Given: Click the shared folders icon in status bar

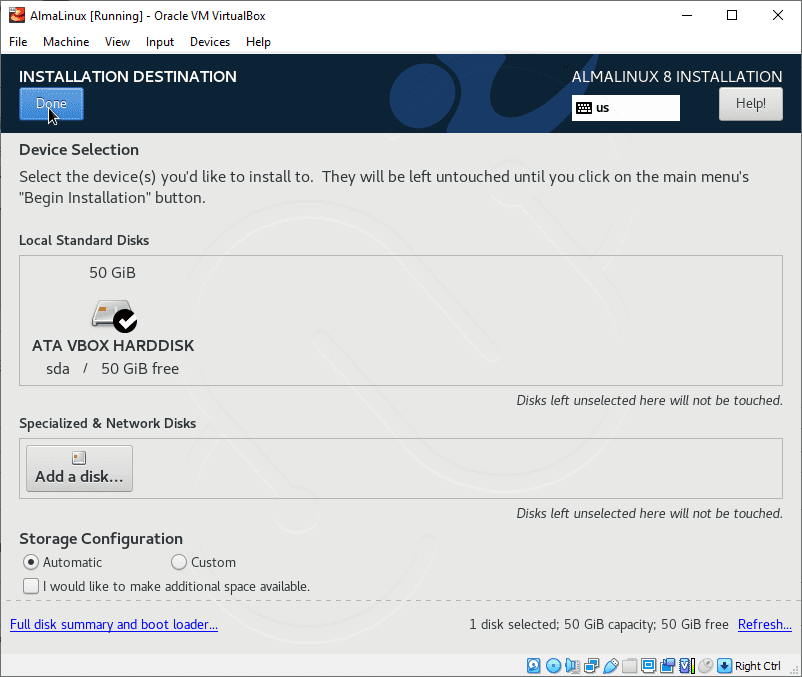Looking at the screenshot, I should (630, 665).
